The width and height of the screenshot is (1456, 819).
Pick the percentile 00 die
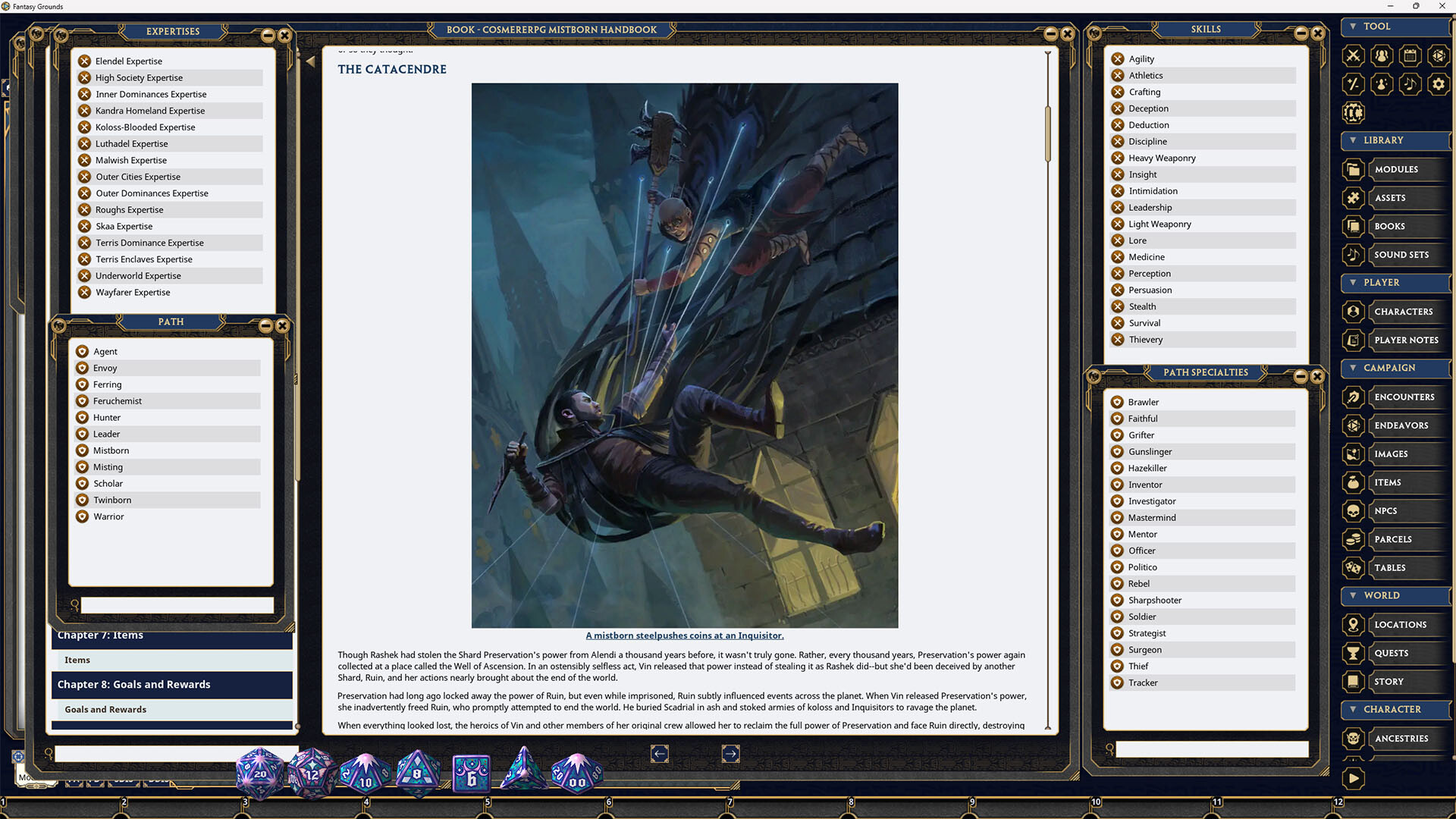576,773
